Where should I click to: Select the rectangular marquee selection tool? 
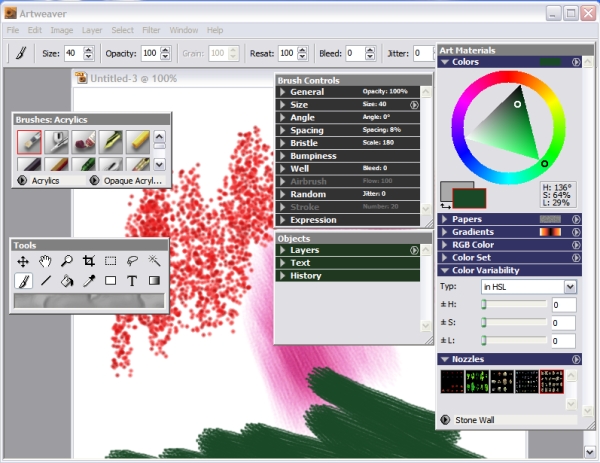[x=111, y=261]
